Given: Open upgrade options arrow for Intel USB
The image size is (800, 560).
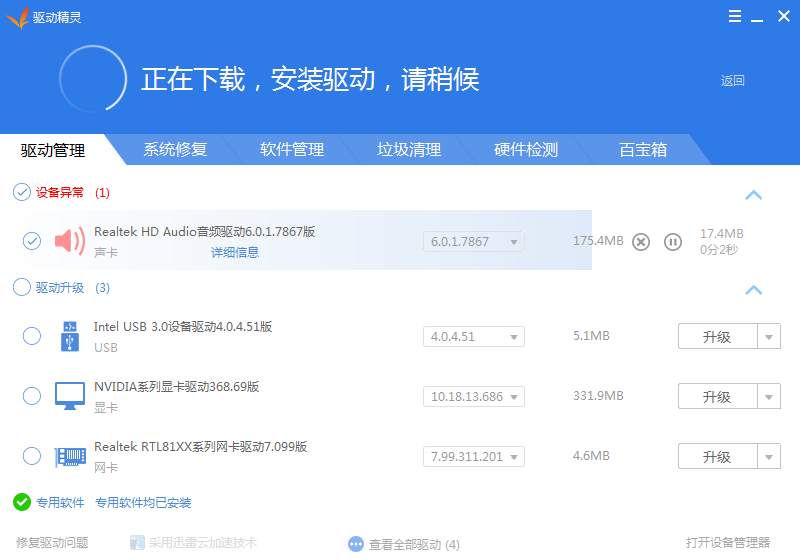Looking at the screenshot, I should click(769, 337).
